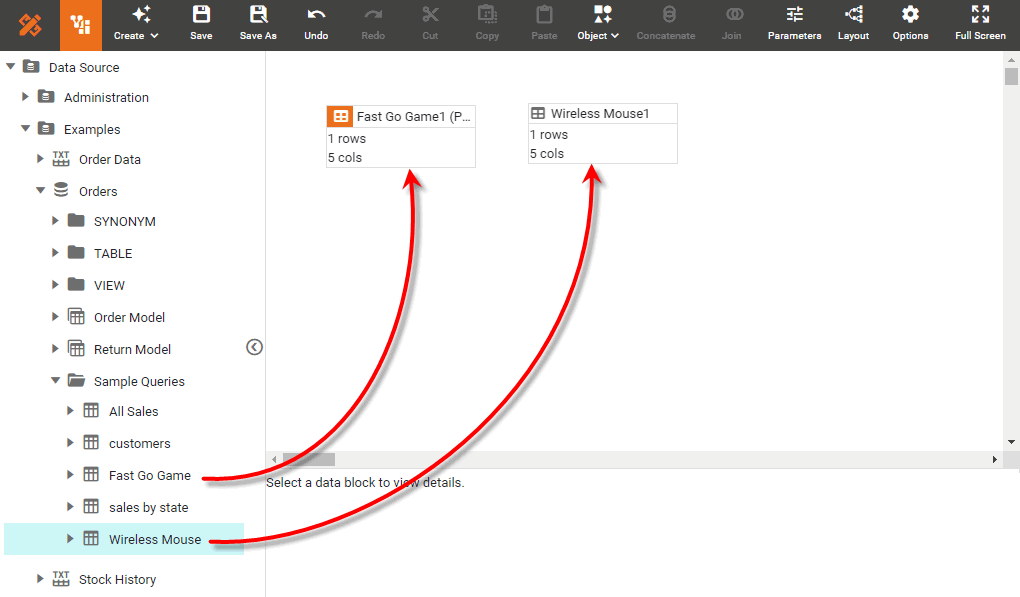Enter Full Screen mode
Screen dimensions: 1020x597
(979, 22)
